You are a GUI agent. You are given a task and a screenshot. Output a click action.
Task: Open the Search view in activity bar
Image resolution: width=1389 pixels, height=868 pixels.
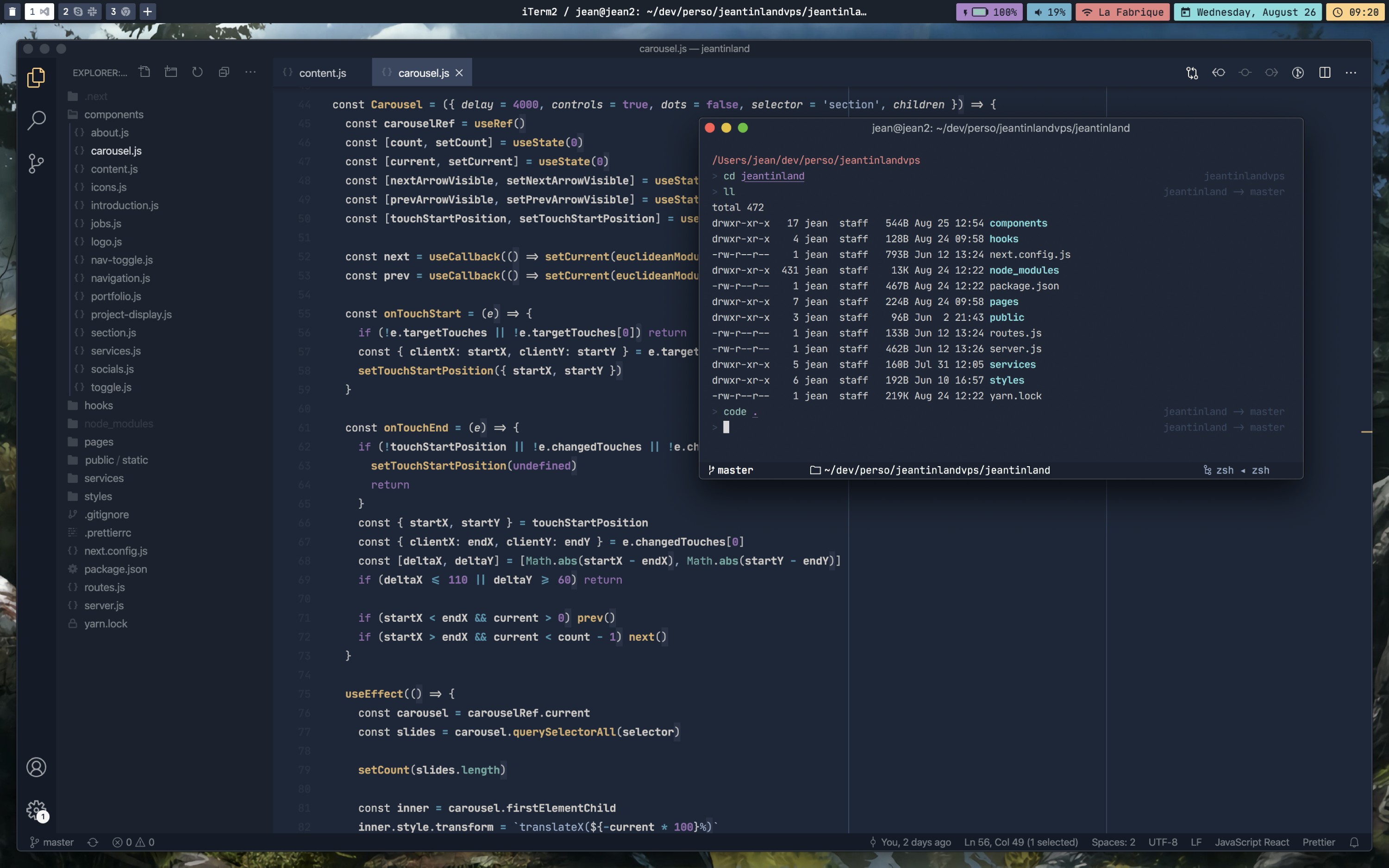coord(36,120)
